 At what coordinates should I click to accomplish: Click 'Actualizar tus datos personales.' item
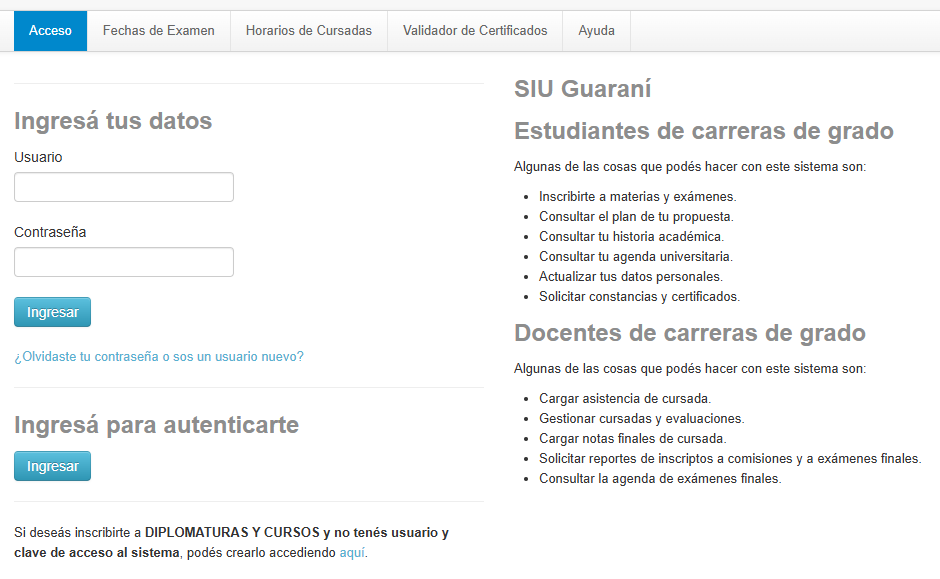(x=631, y=276)
